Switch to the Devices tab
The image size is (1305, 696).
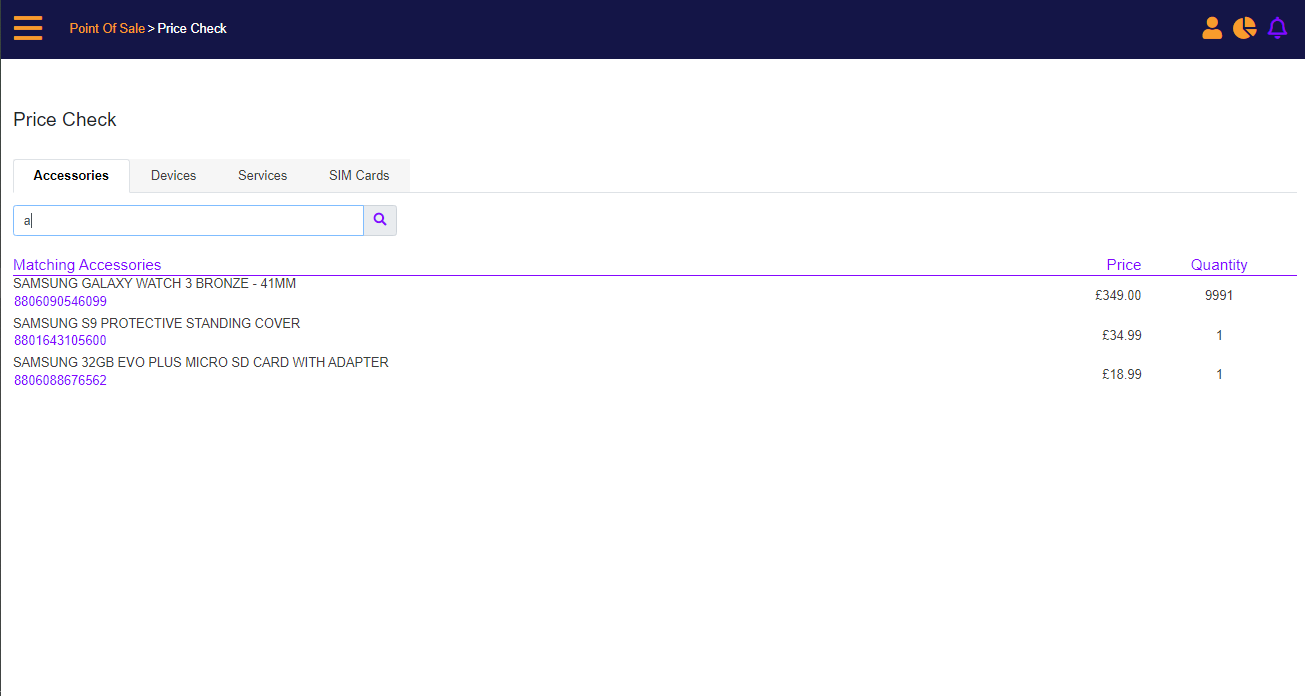tap(174, 175)
